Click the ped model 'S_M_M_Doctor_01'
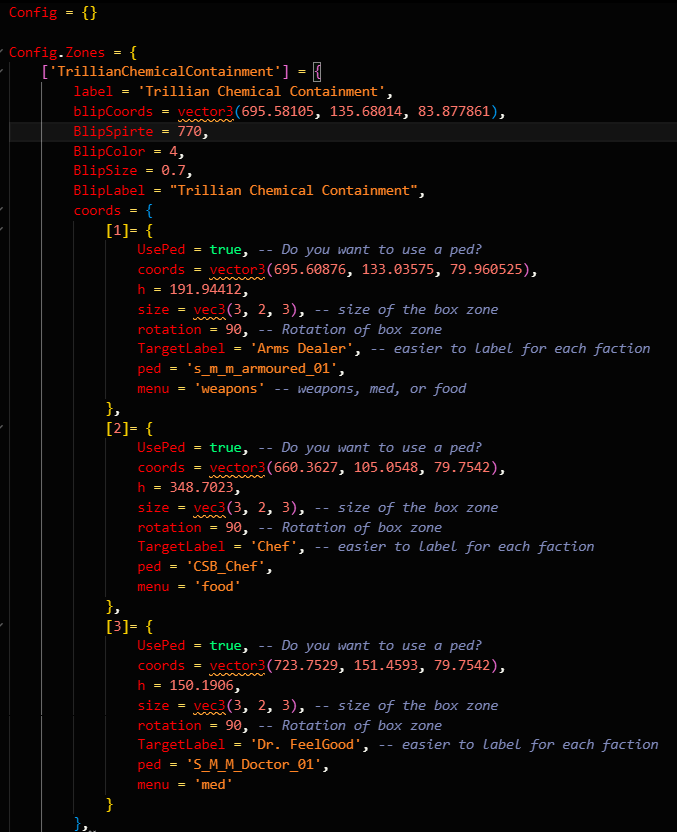677x832 pixels. click(x=253, y=764)
